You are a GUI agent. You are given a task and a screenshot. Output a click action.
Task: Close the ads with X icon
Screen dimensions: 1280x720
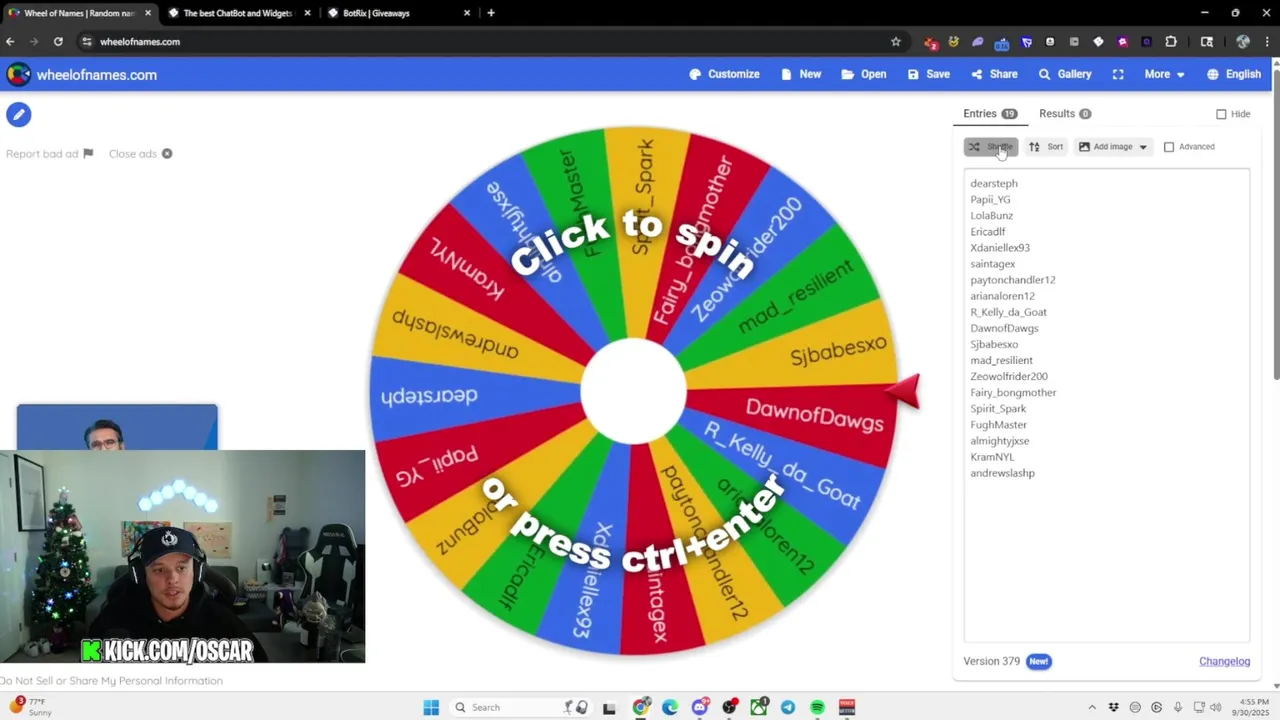[167, 154]
